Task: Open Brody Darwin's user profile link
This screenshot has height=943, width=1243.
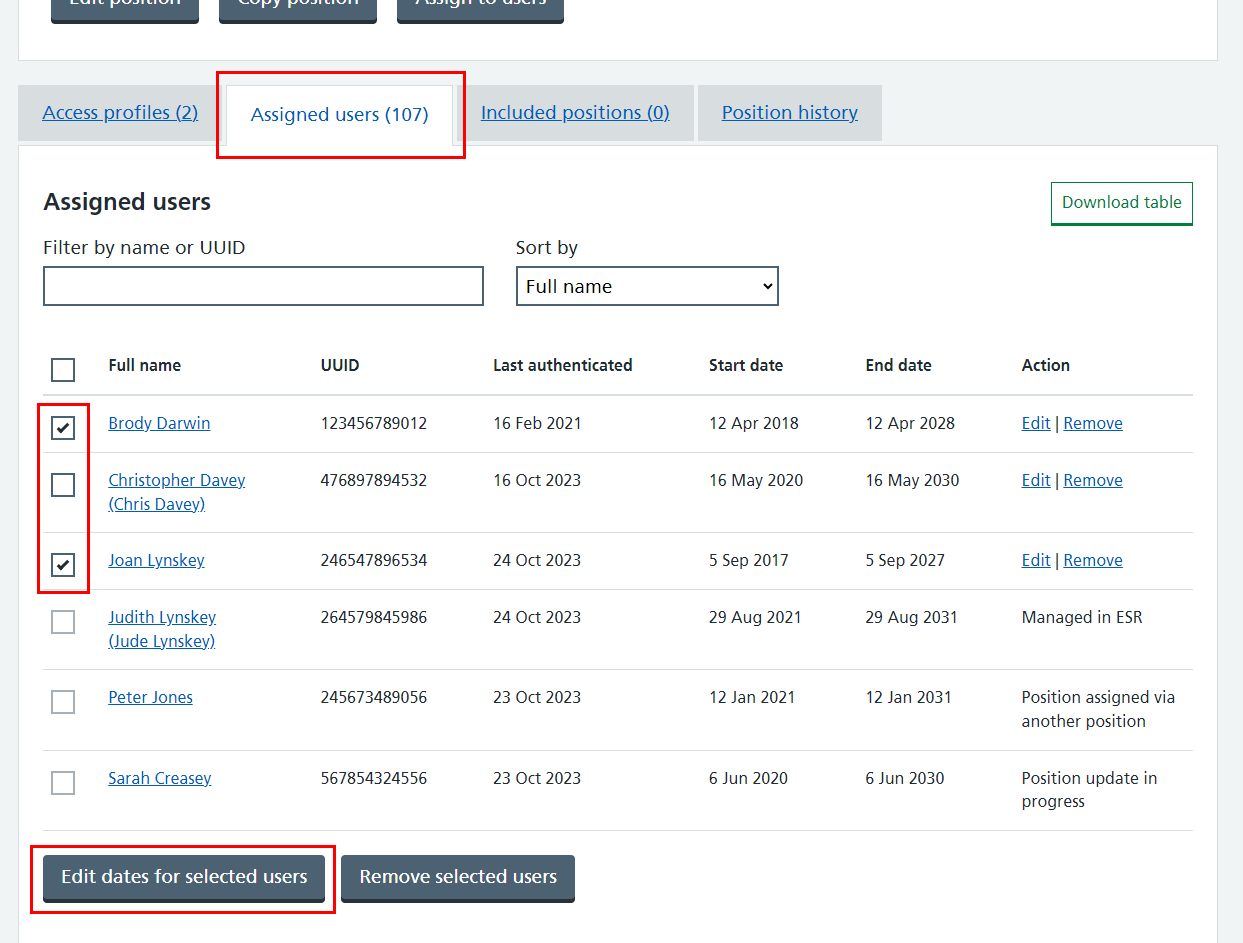Action: click(x=159, y=423)
